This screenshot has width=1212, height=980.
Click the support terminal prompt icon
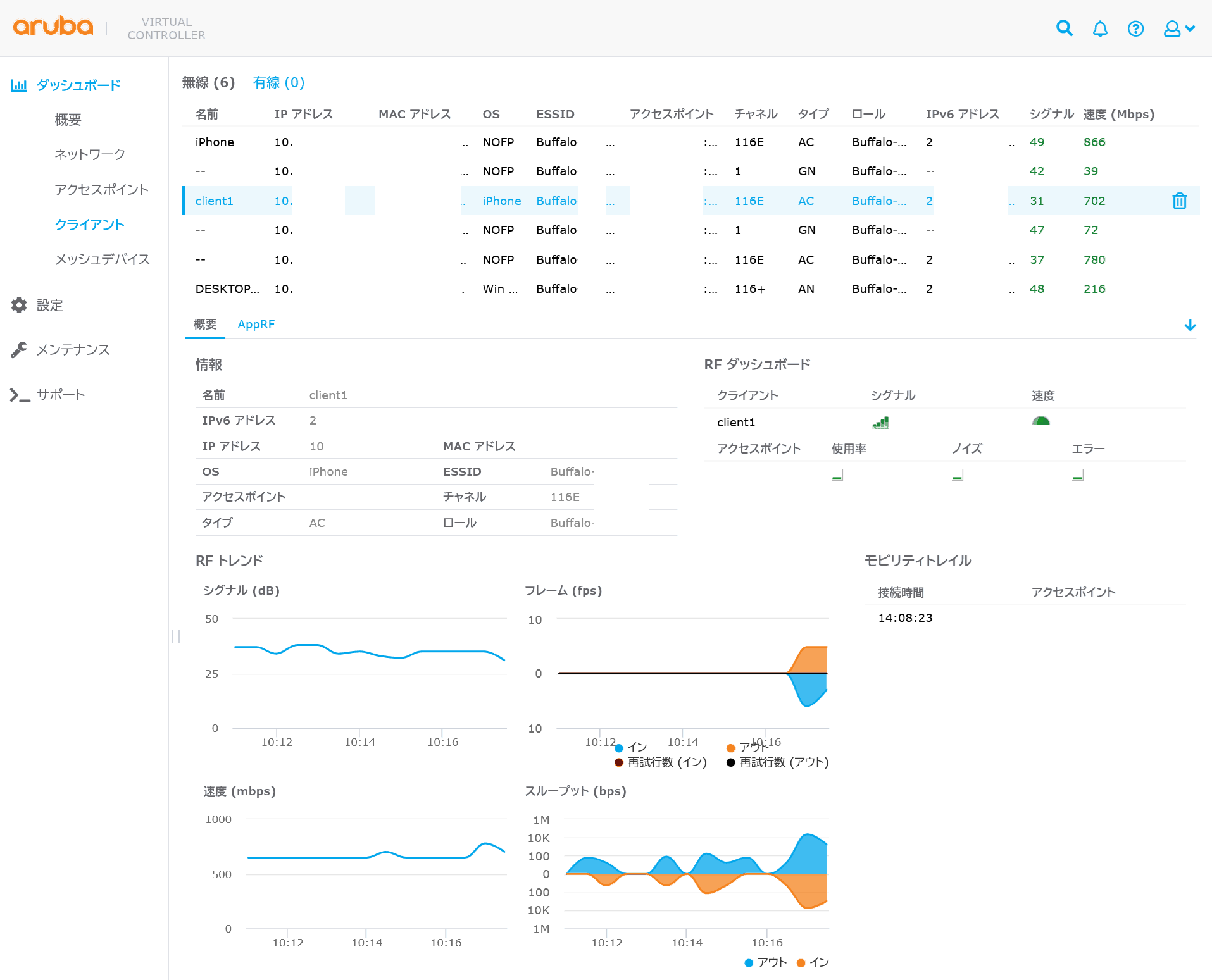click(19, 395)
